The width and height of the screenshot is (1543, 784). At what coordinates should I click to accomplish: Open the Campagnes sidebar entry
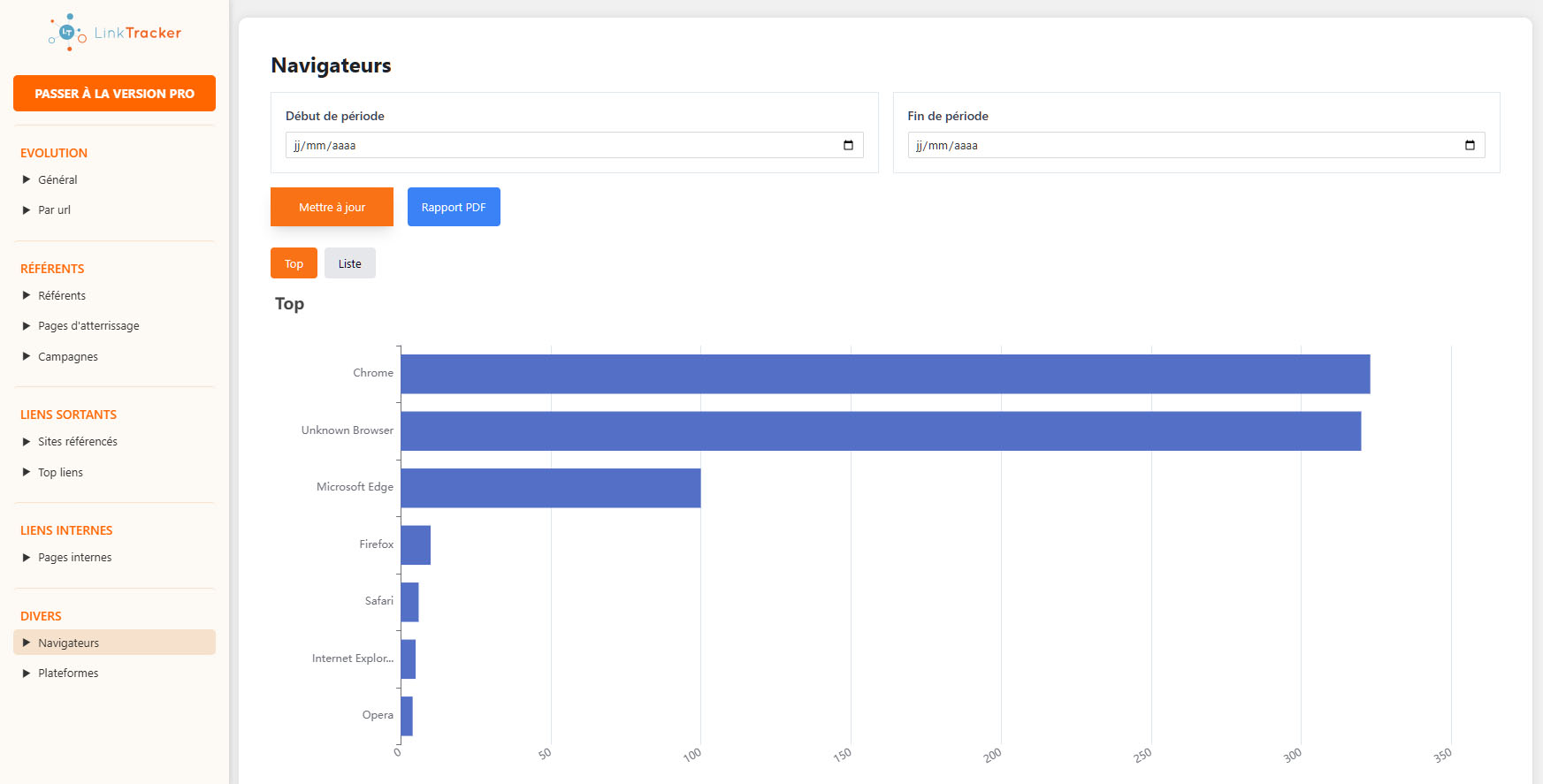click(x=68, y=357)
